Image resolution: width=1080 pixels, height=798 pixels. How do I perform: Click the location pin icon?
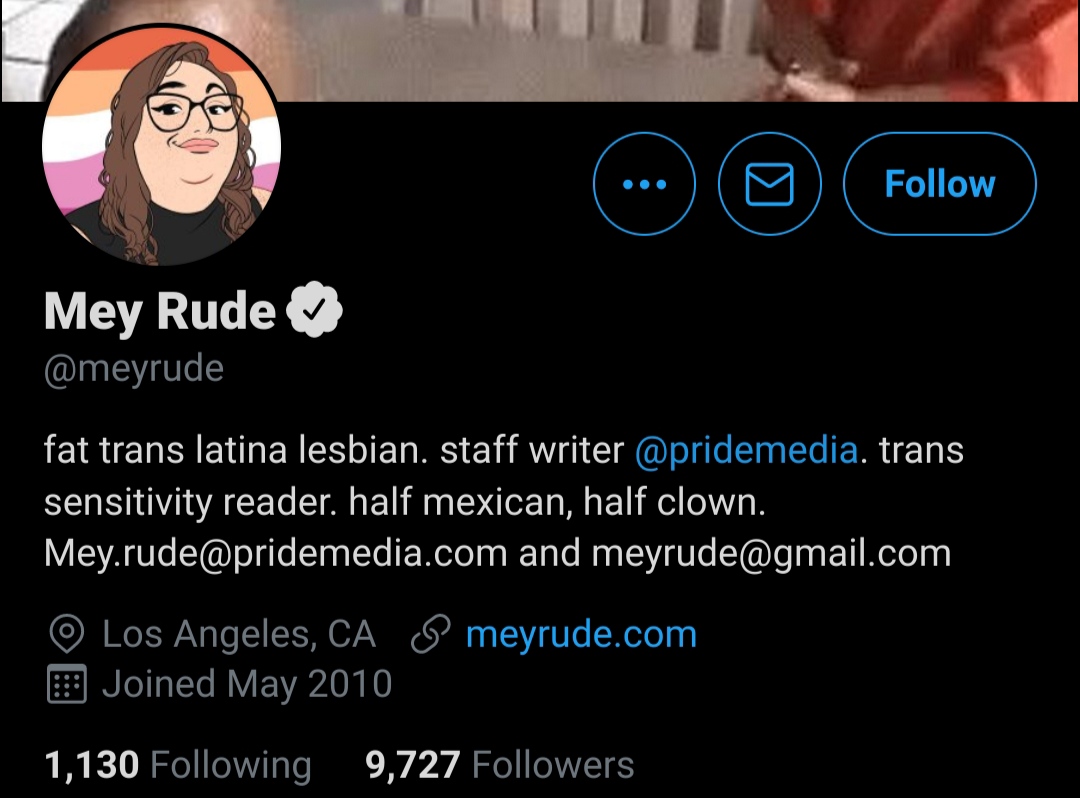pos(67,634)
